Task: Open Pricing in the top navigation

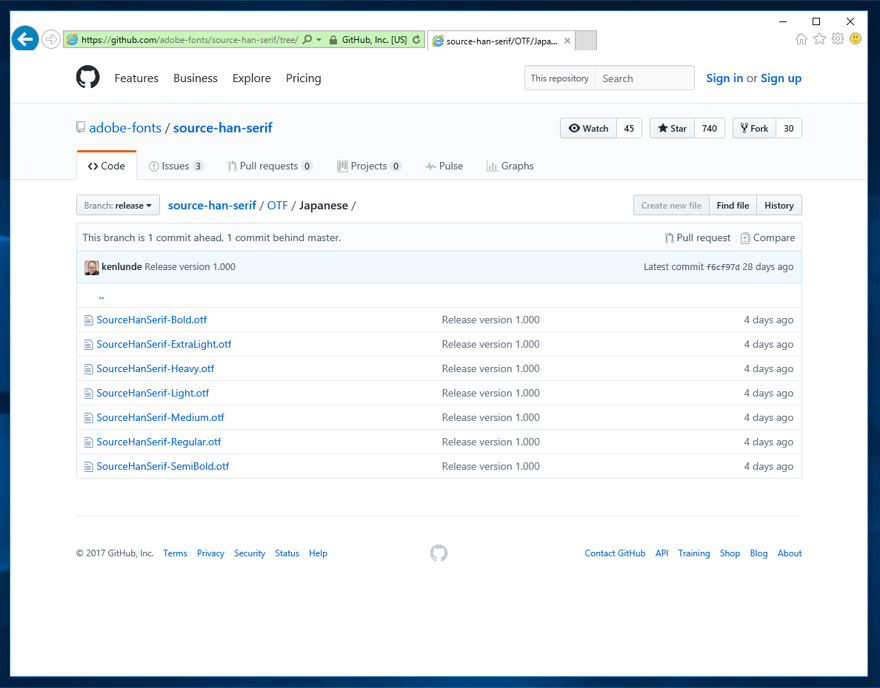Action: pyautogui.click(x=304, y=78)
